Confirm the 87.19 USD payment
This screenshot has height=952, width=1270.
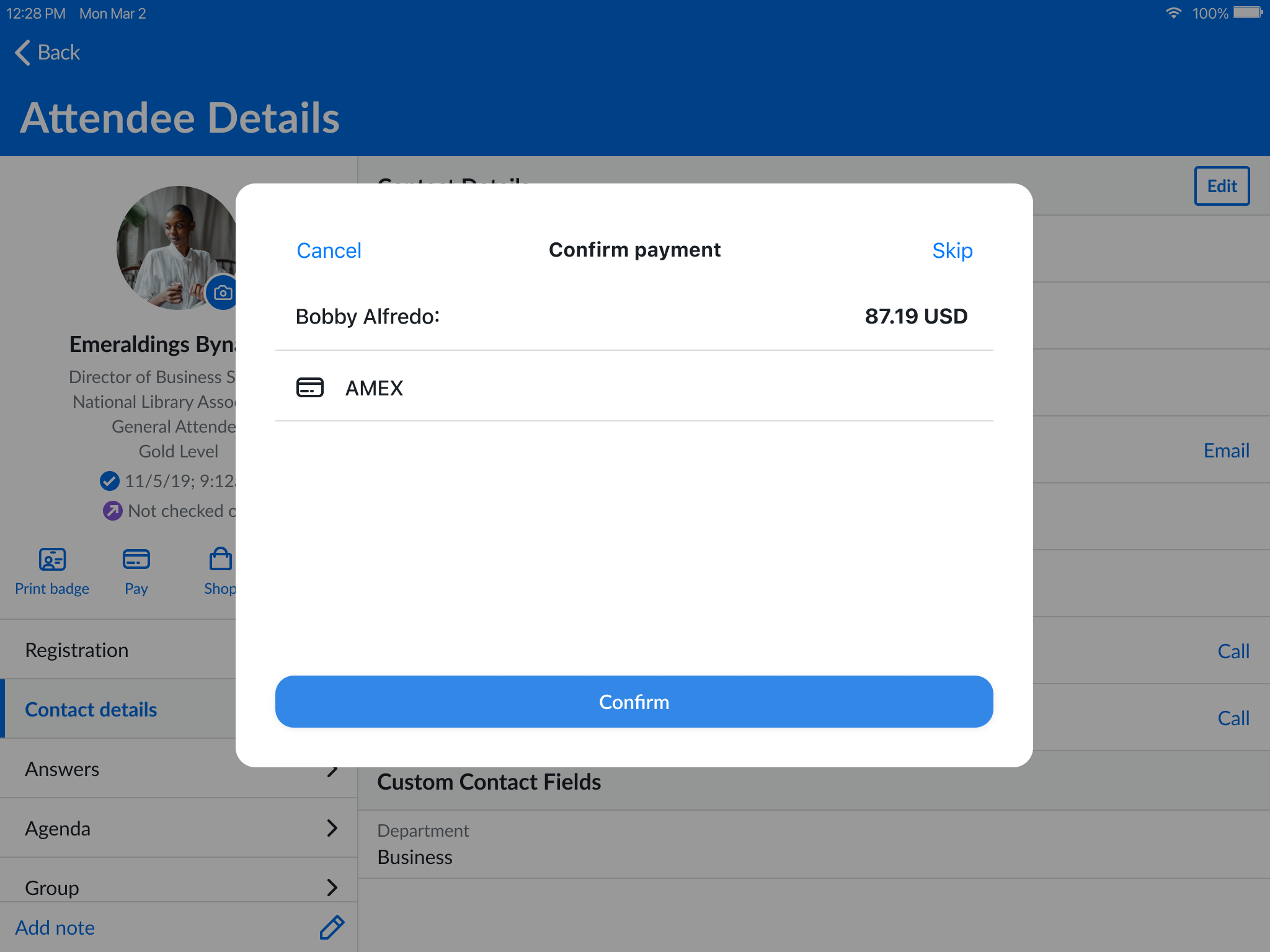point(634,702)
